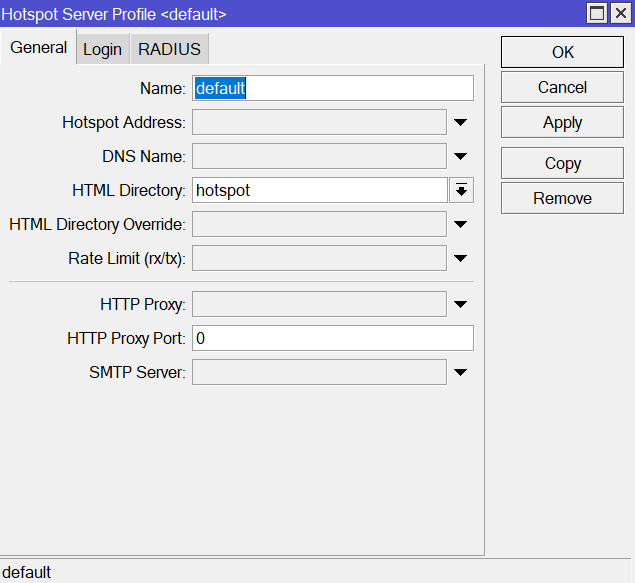Screen dimensions: 635x583
Task: Click the disabled DNS Name field
Action: (320, 156)
